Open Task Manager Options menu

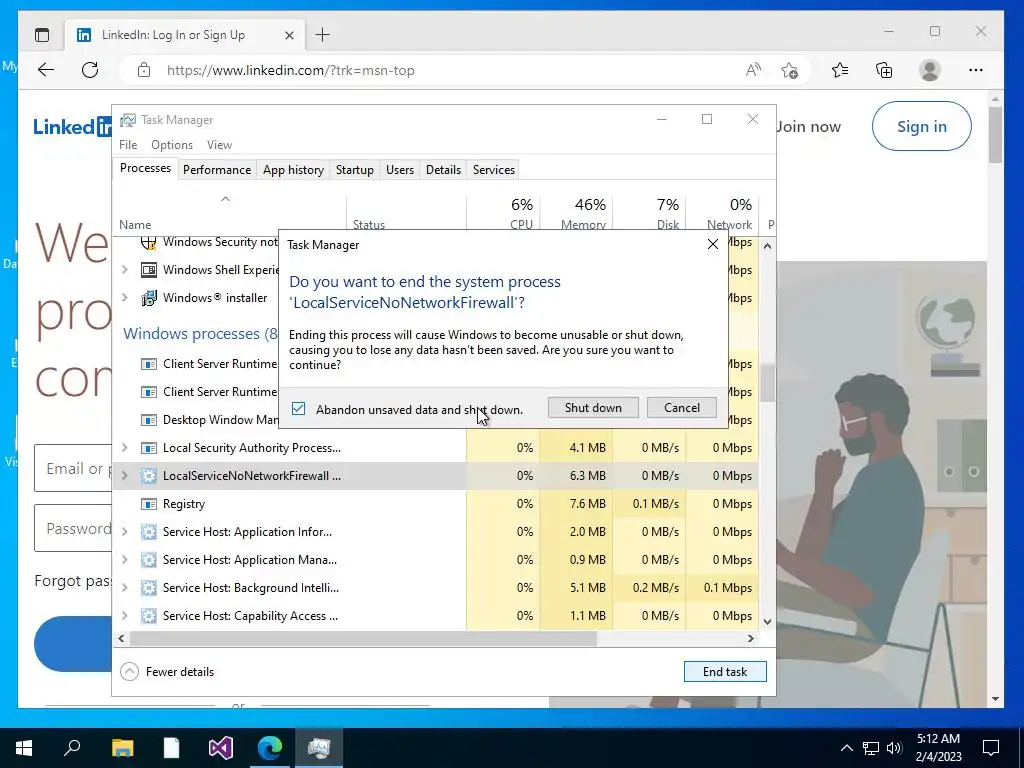click(x=172, y=145)
